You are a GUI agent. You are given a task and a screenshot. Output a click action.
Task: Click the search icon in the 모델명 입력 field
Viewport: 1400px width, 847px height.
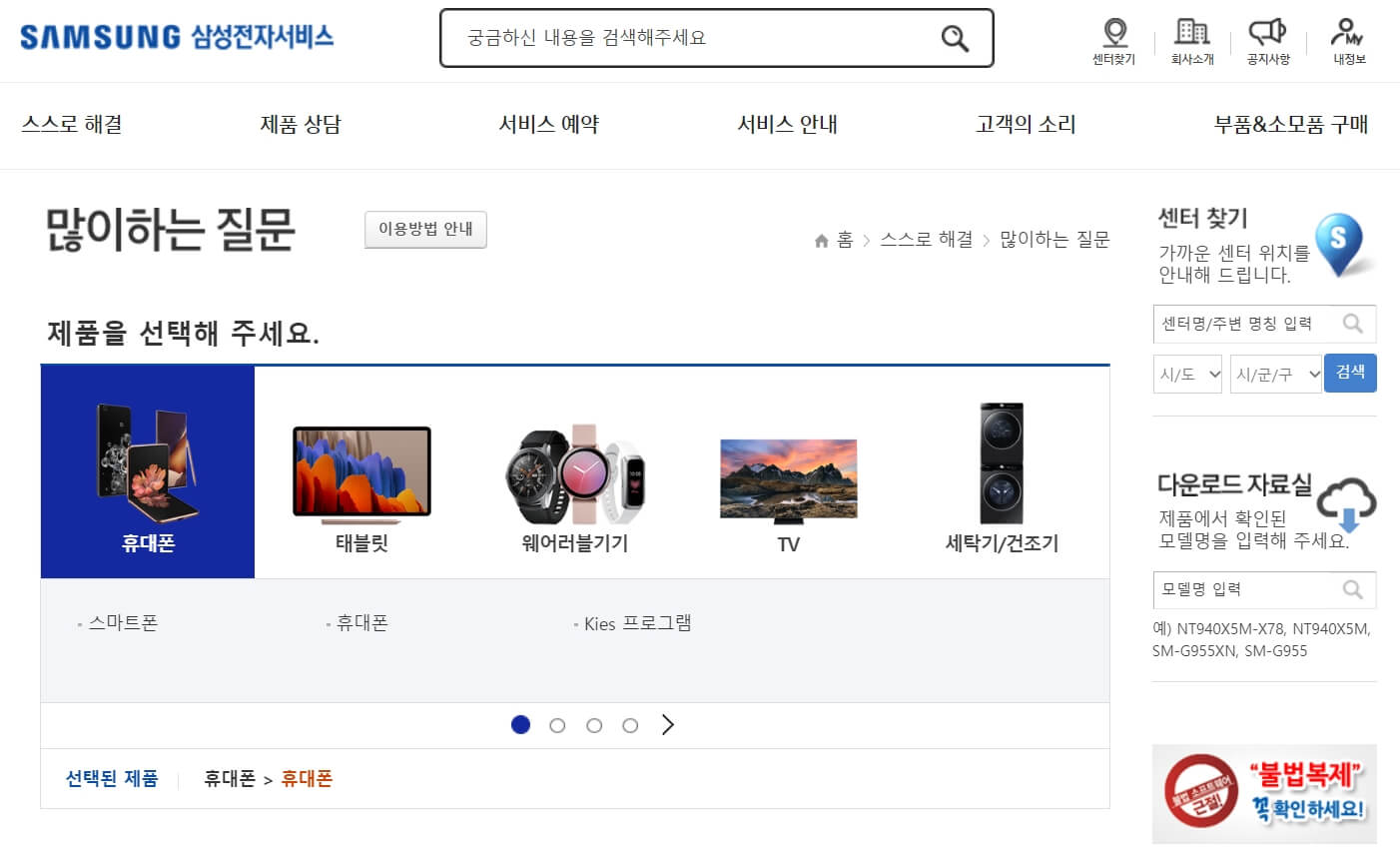pyautogui.click(x=1354, y=589)
